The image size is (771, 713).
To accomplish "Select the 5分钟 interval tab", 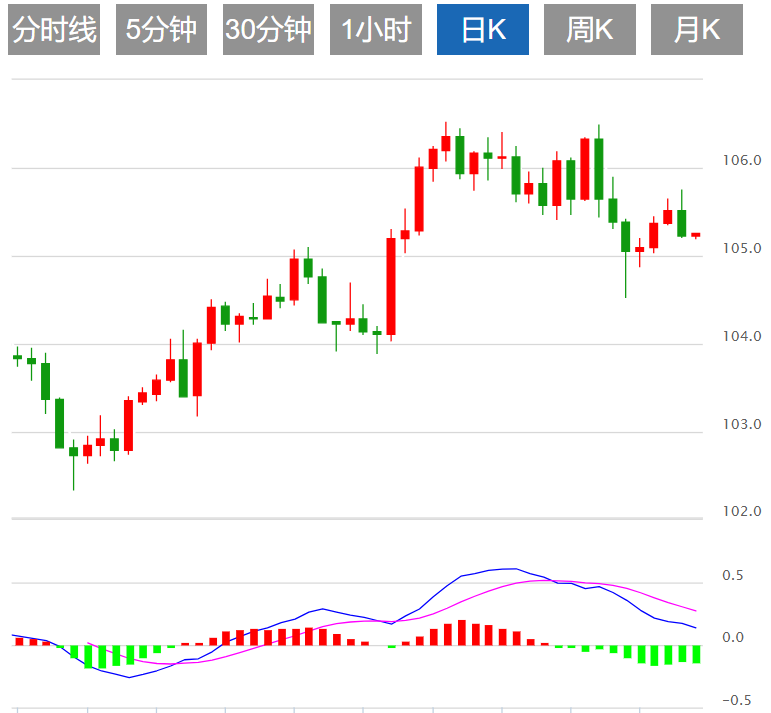I will coord(161,30).
